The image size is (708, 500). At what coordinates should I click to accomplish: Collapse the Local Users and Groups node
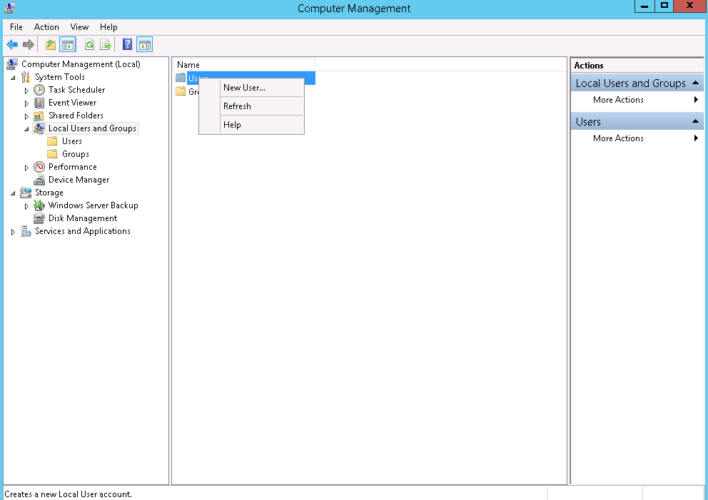(27, 129)
